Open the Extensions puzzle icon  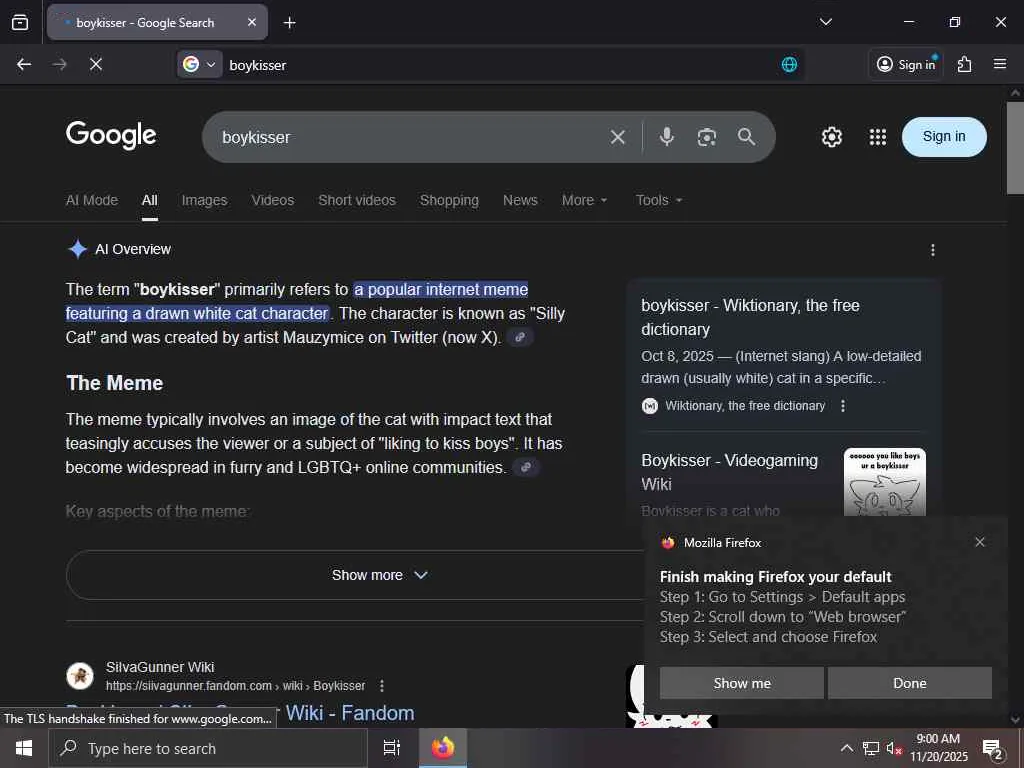point(965,64)
